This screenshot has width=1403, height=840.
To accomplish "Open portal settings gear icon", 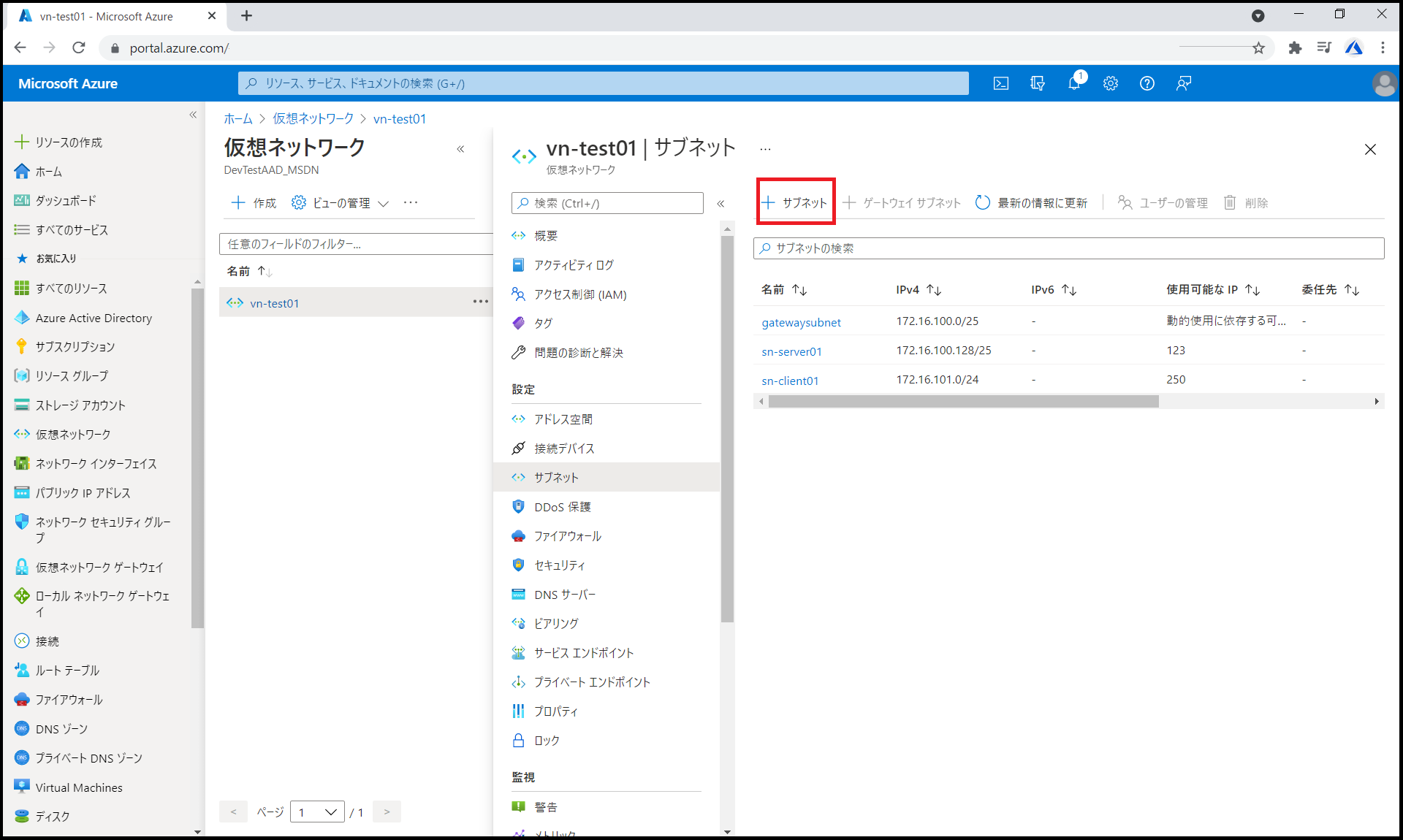I will [x=1110, y=83].
